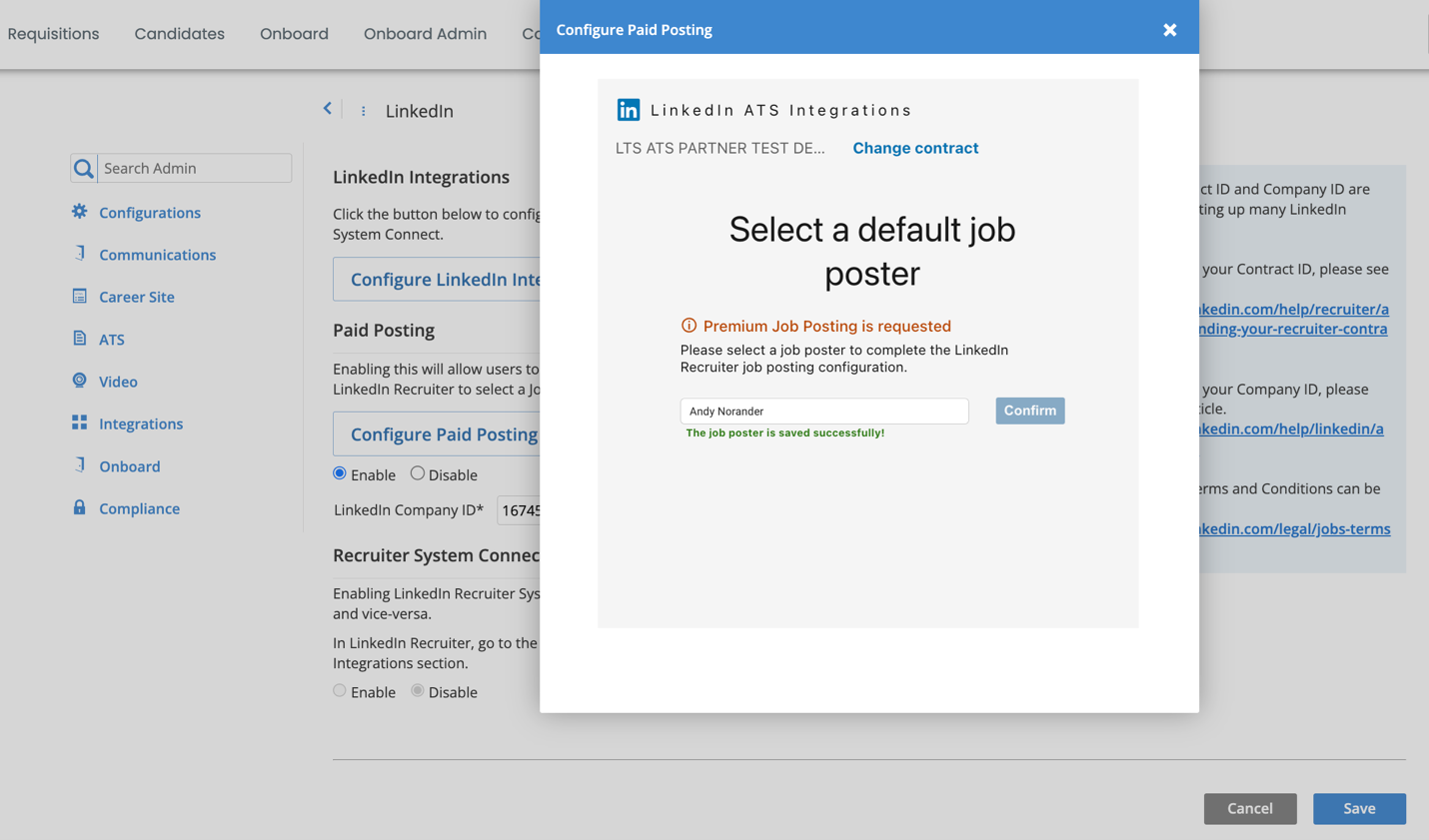The height and width of the screenshot is (840, 1429).
Task: Click the job poster field showing Andy Norander
Action: (x=824, y=411)
